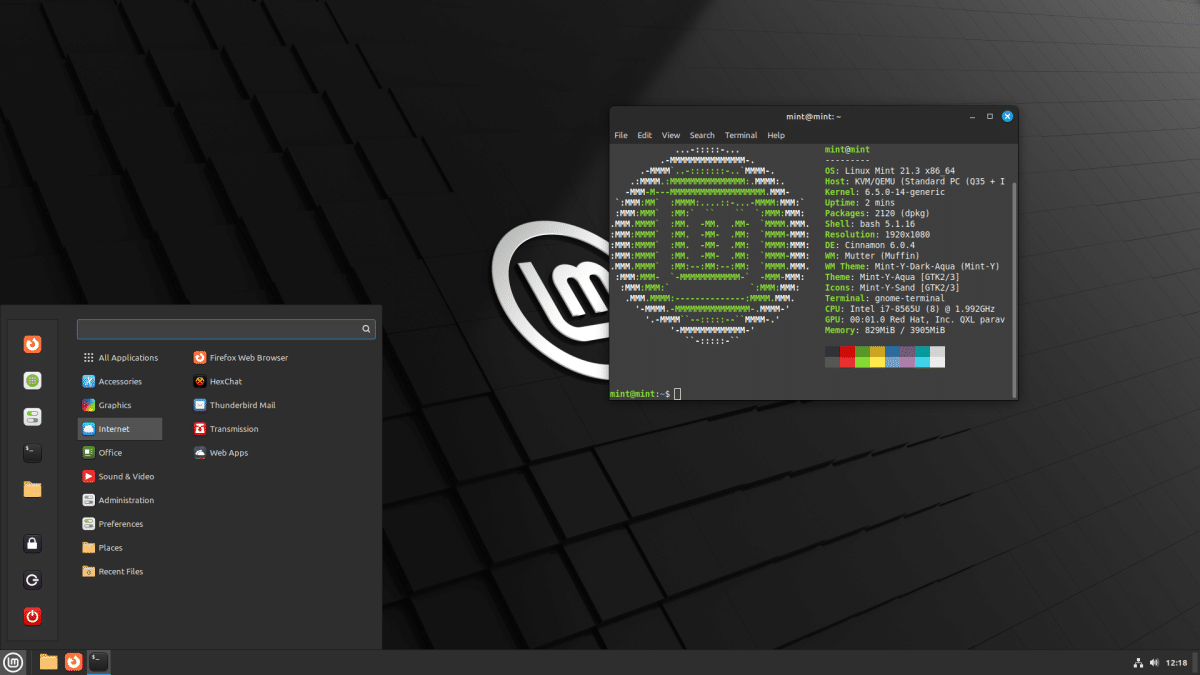Open the Search menu of the terminal
Screen dimensions: 1200x675
(702, 135)
